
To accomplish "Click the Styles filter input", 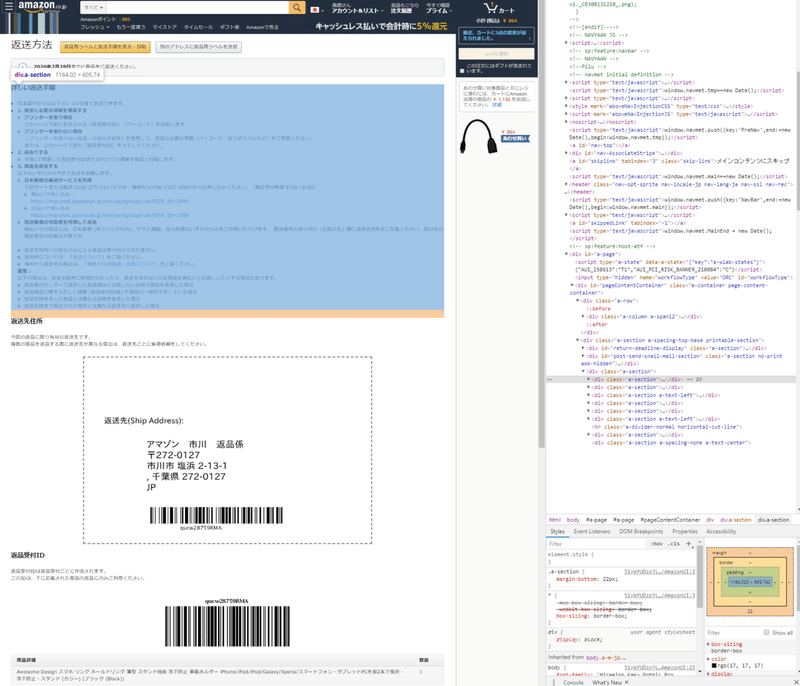I will pyautogui.click(x=597, y=544).
